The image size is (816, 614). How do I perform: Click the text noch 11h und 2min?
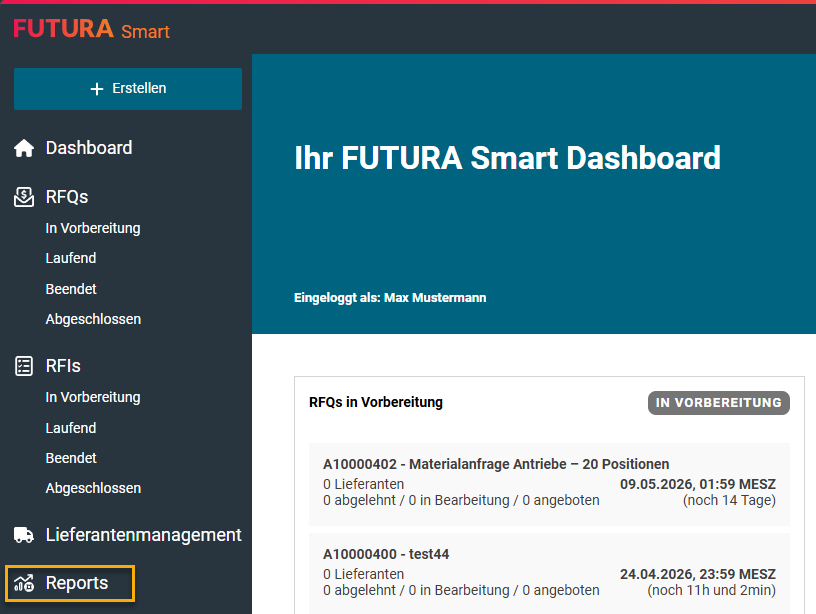[x=711, y=591]
